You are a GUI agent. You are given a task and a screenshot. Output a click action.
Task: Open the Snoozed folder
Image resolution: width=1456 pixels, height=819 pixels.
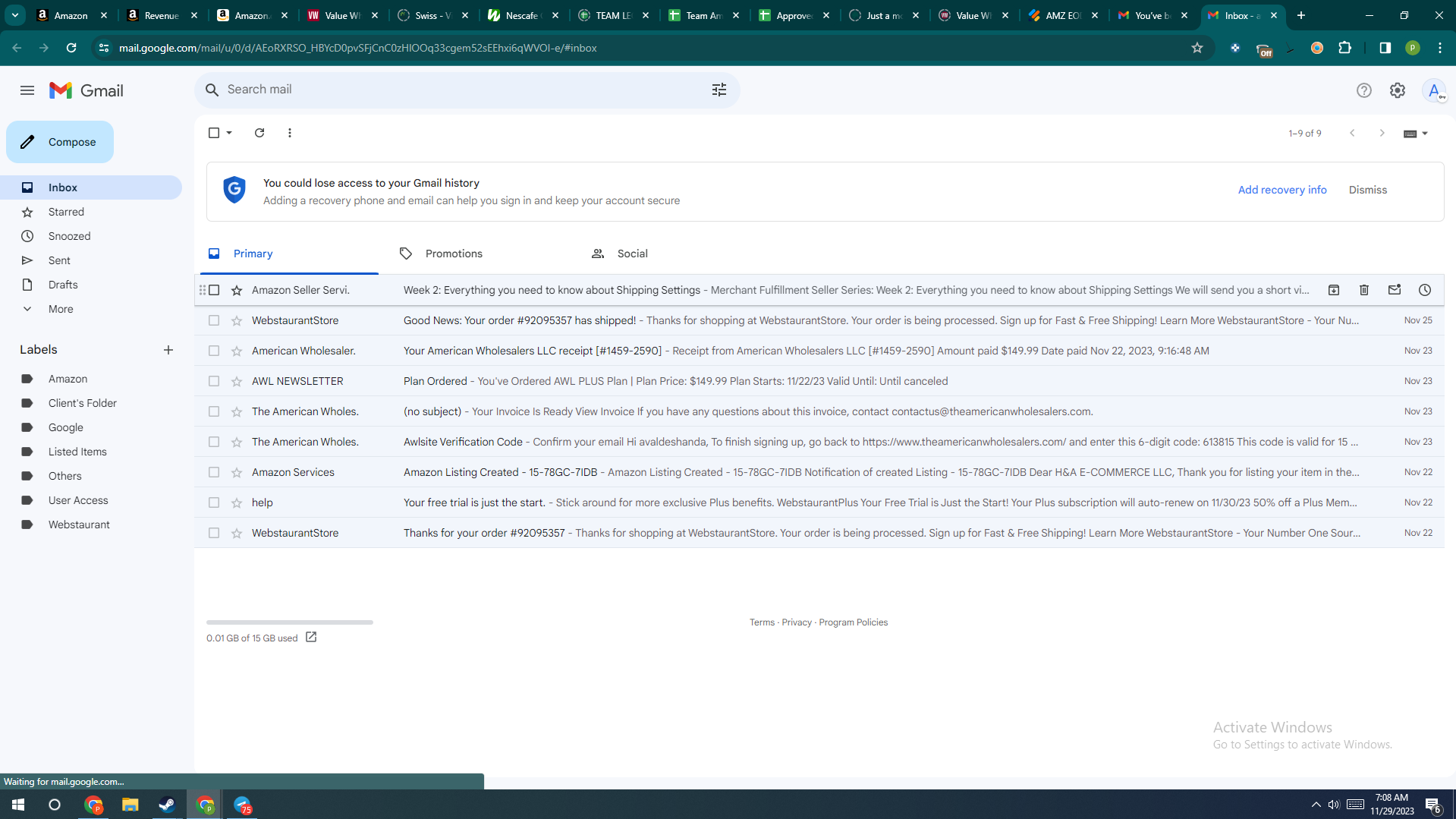(x=91, y=236)
